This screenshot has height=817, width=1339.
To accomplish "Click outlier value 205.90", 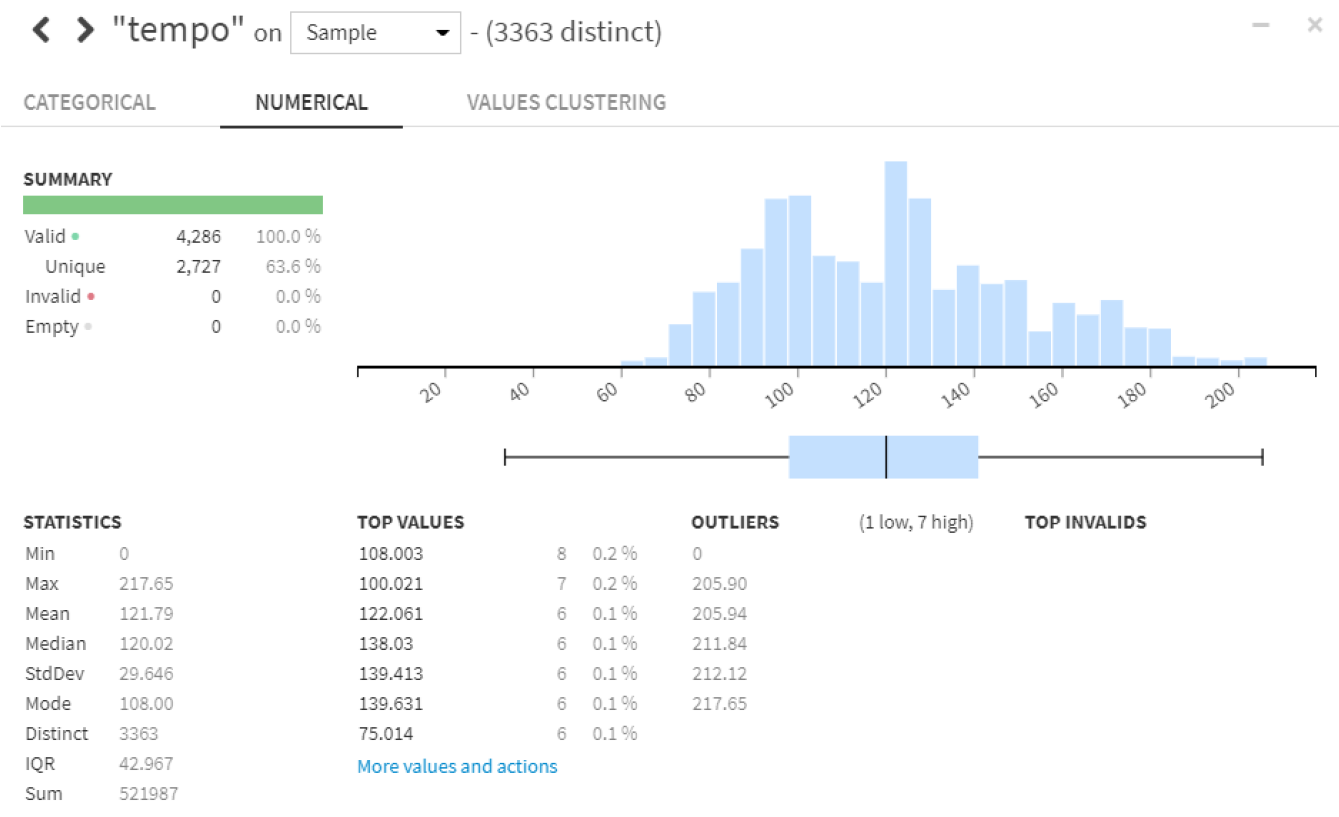I will (x=719, y=584).
